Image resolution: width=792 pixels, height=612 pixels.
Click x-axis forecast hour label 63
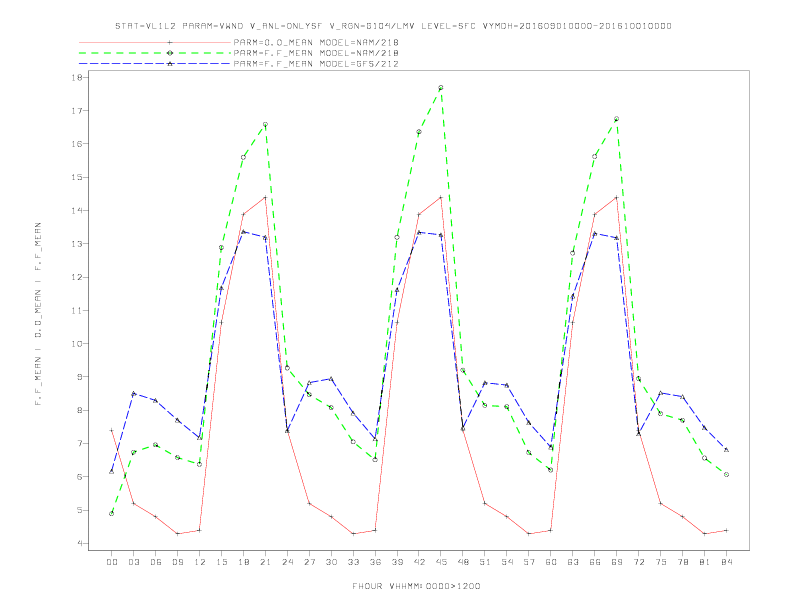[573, 562]
